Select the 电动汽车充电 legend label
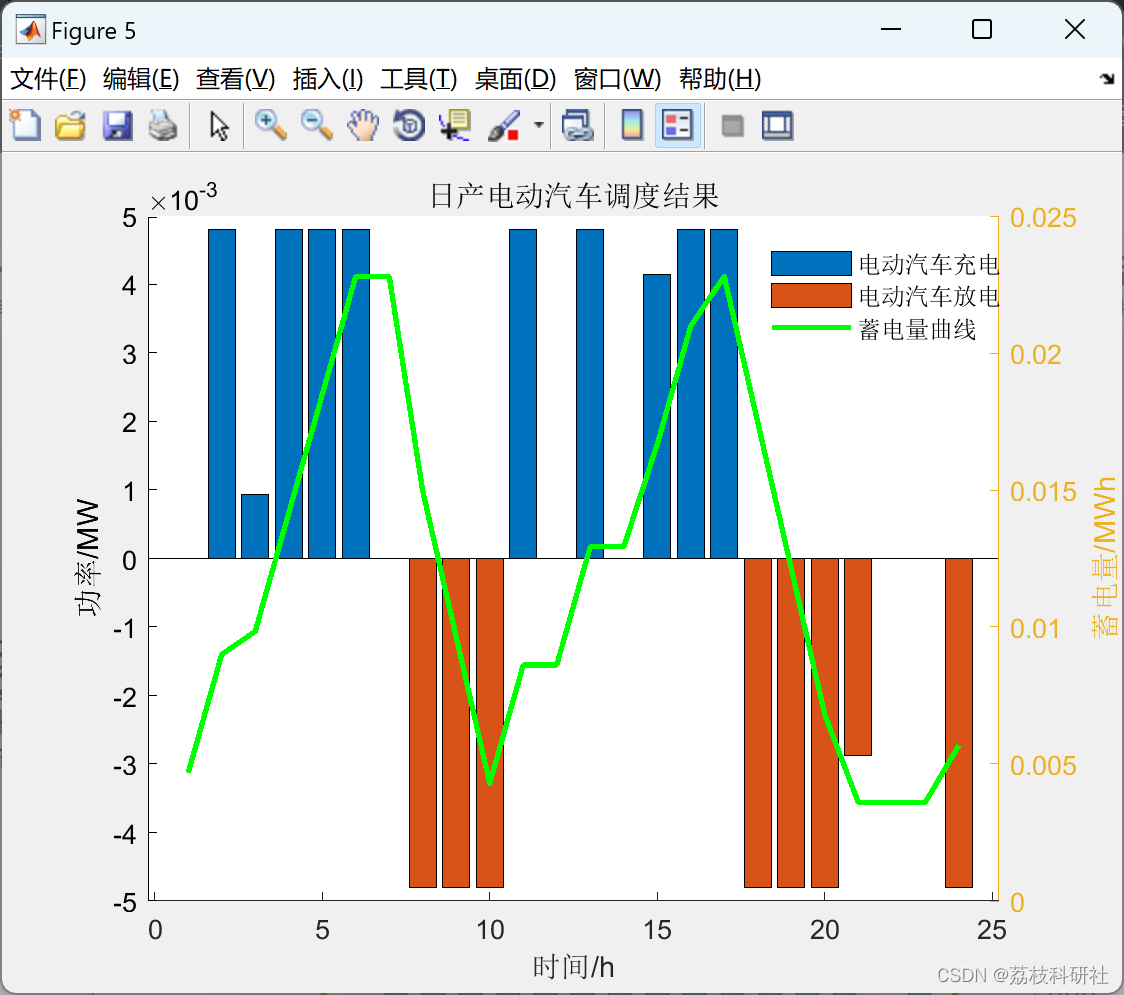 [x=929, y=264]
